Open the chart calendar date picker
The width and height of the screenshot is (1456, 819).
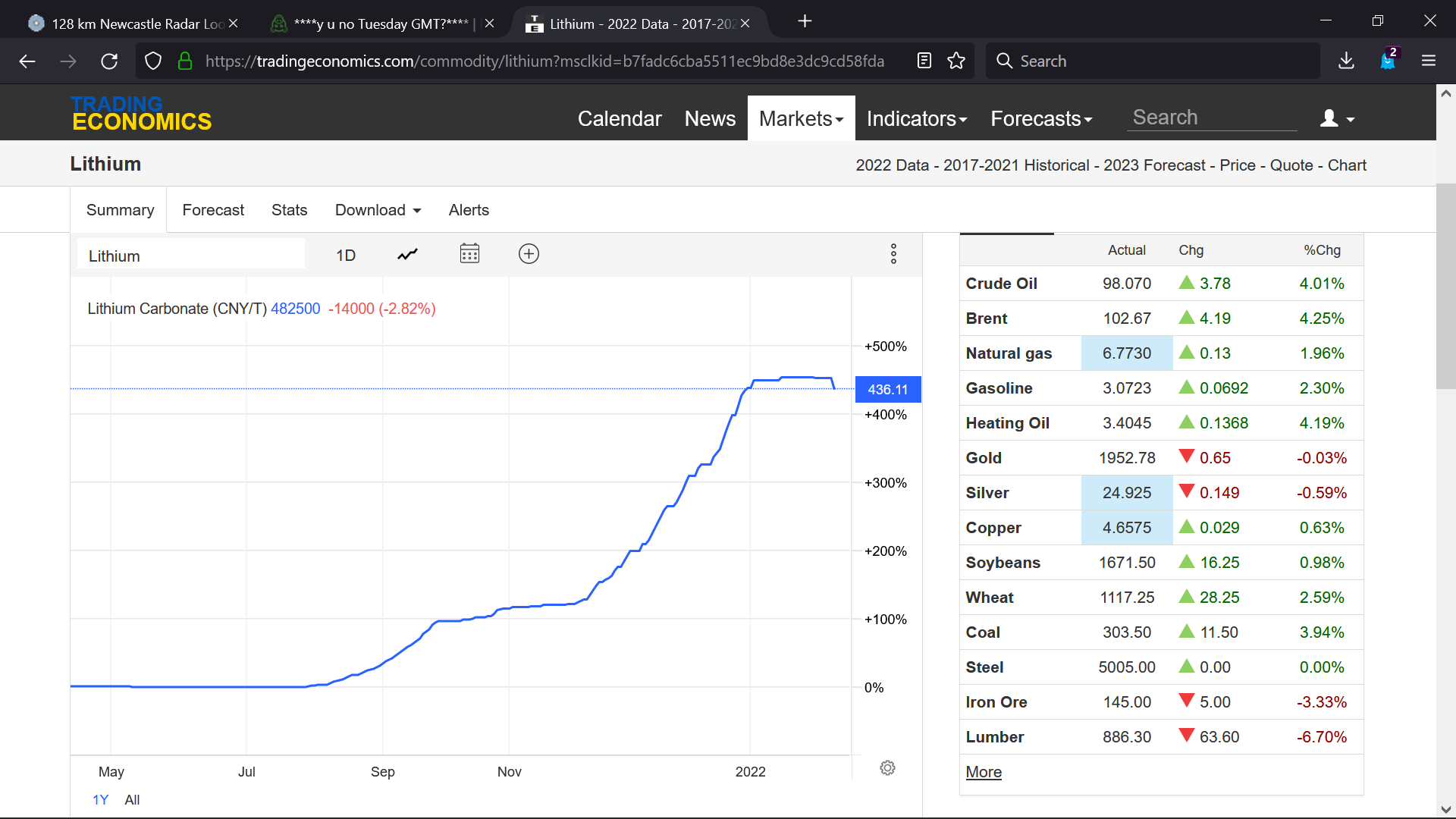pyautogui.click(x=469, y=254)
